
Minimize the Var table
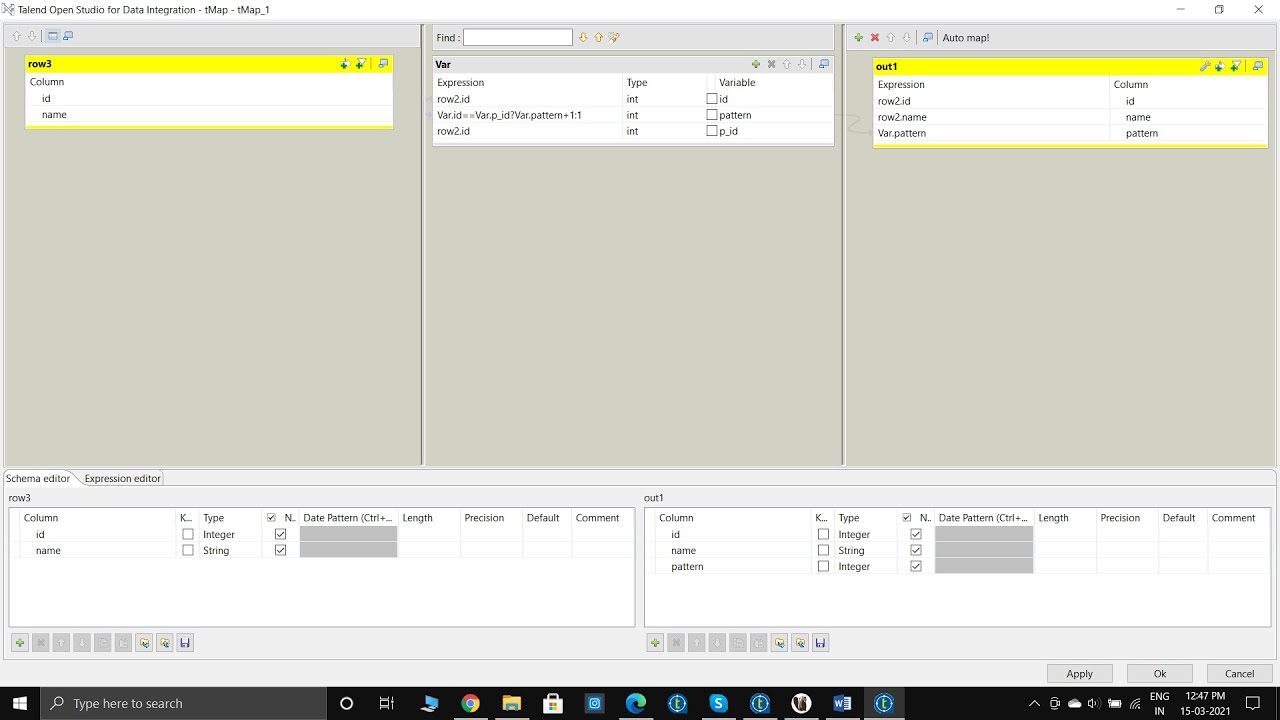pos(824,64)
